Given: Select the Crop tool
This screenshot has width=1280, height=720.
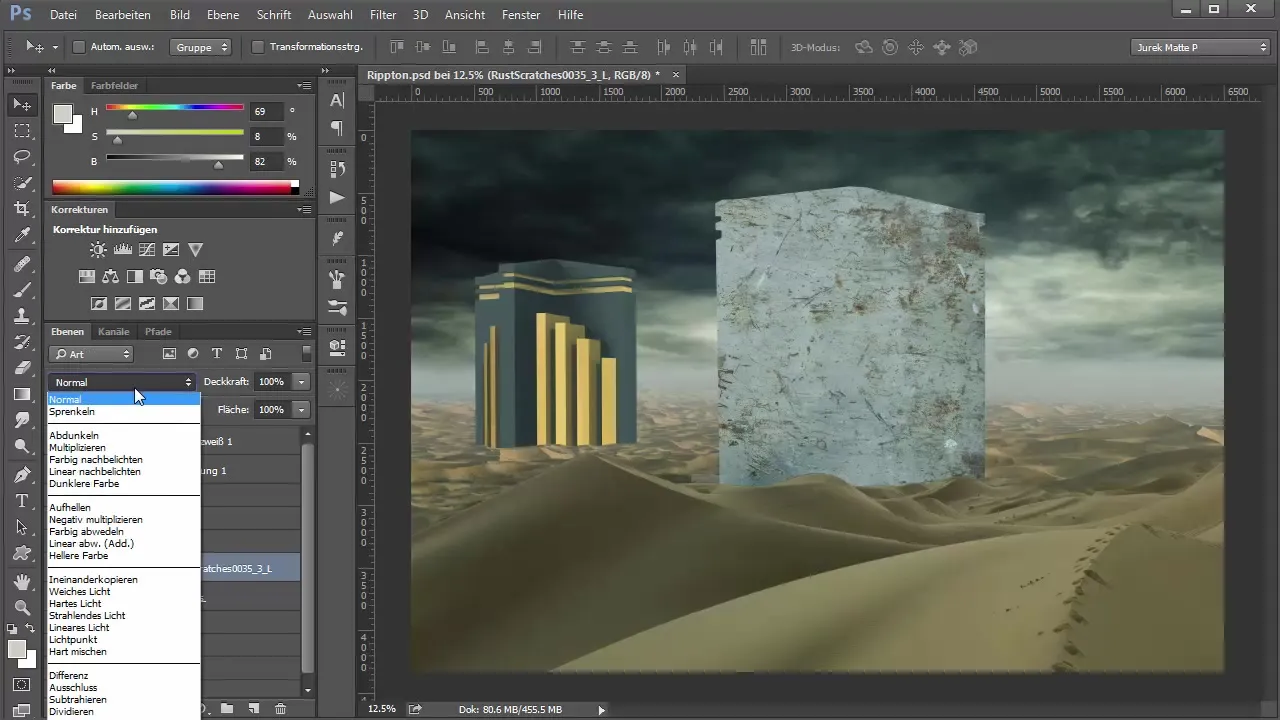Looking at the screenshot, I should tap(22, 209).
